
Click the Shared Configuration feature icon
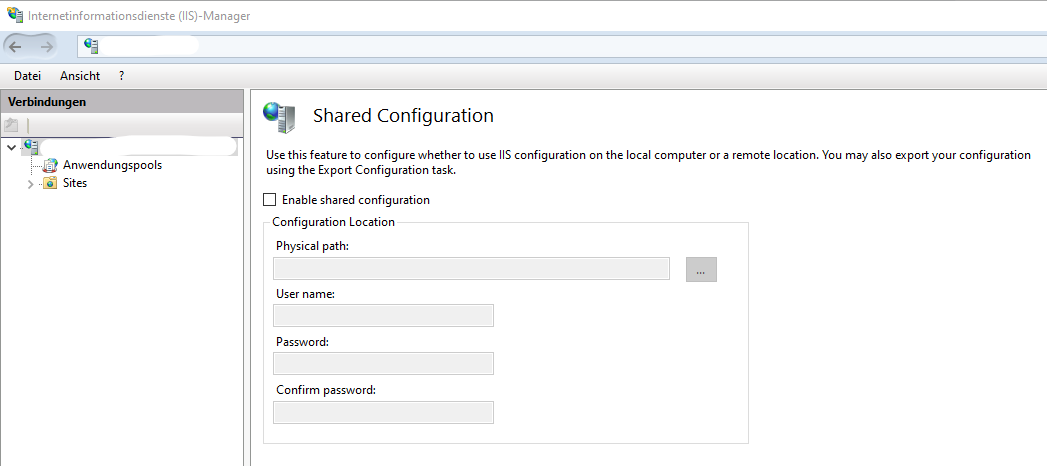(x=279, y=117)
